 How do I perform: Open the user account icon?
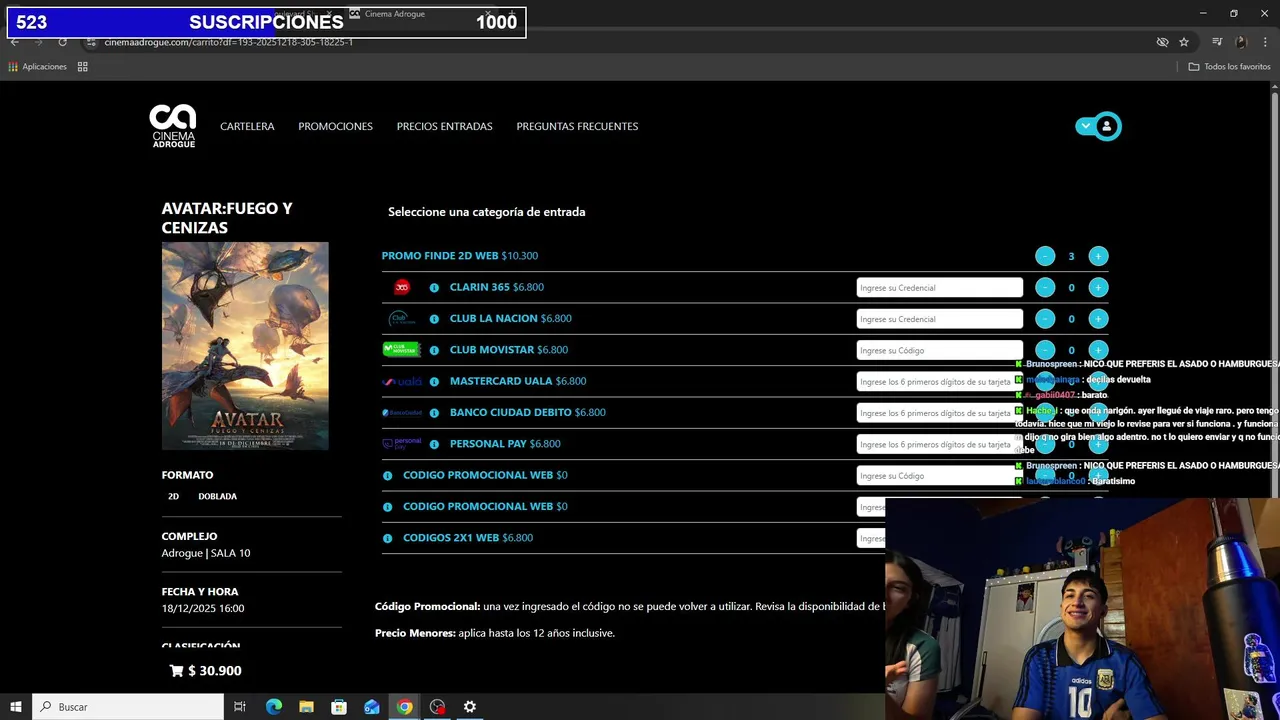[x=1106, y=126]
